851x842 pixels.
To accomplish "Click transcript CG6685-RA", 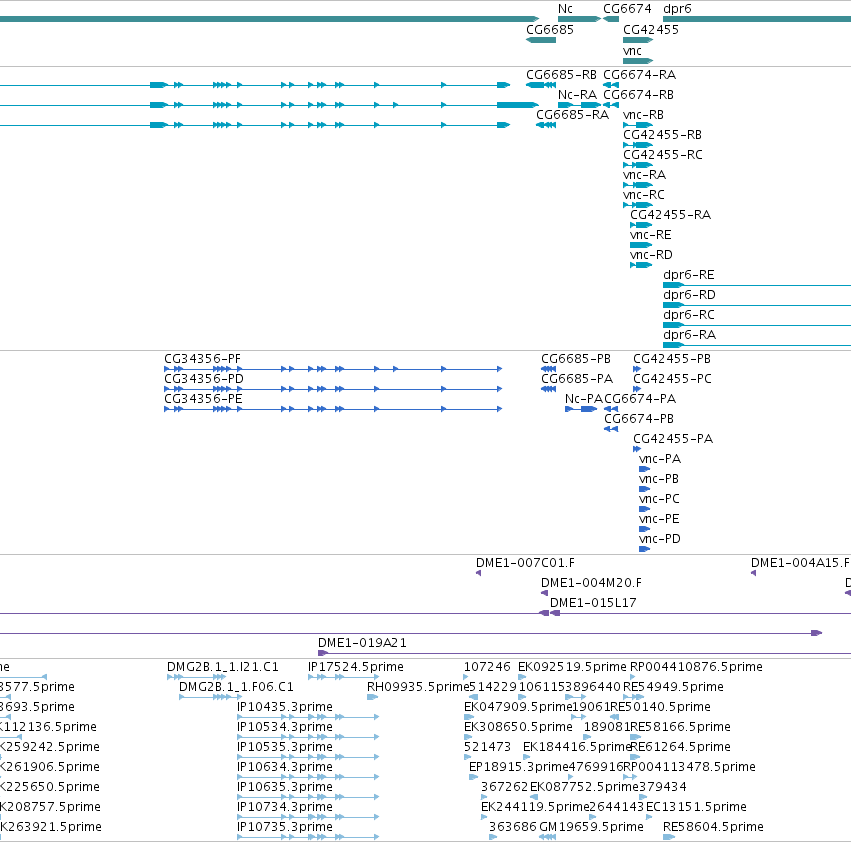I will 572,115.
